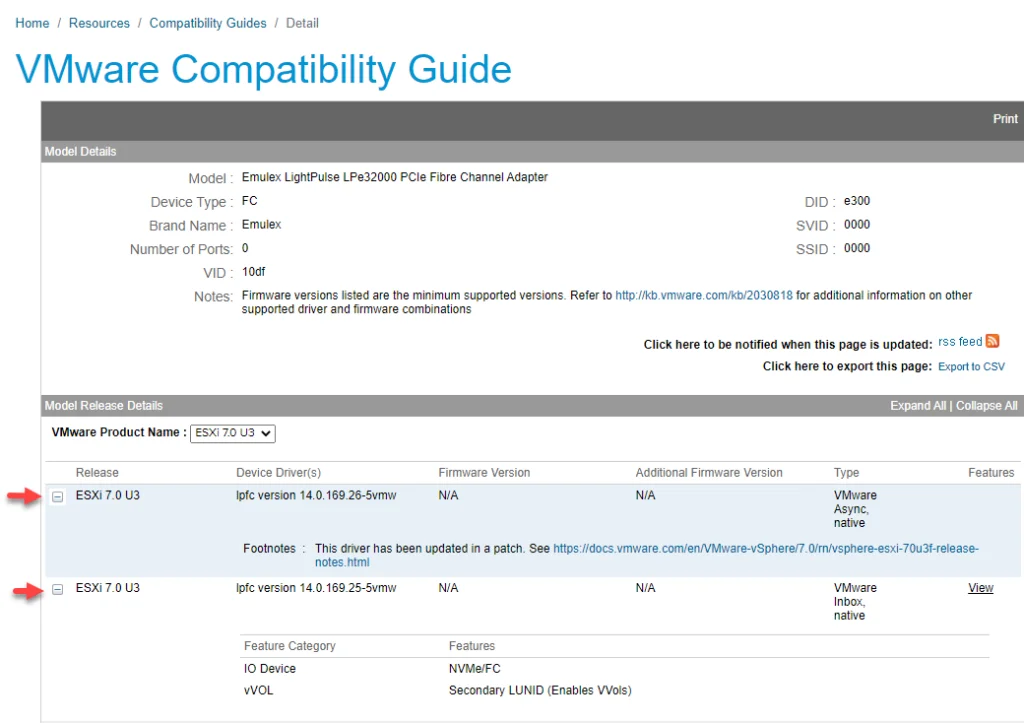Click the VMware Compatibility Guide heading
The width and height of the screenshot is (1024, 723).
pos(263,69)
